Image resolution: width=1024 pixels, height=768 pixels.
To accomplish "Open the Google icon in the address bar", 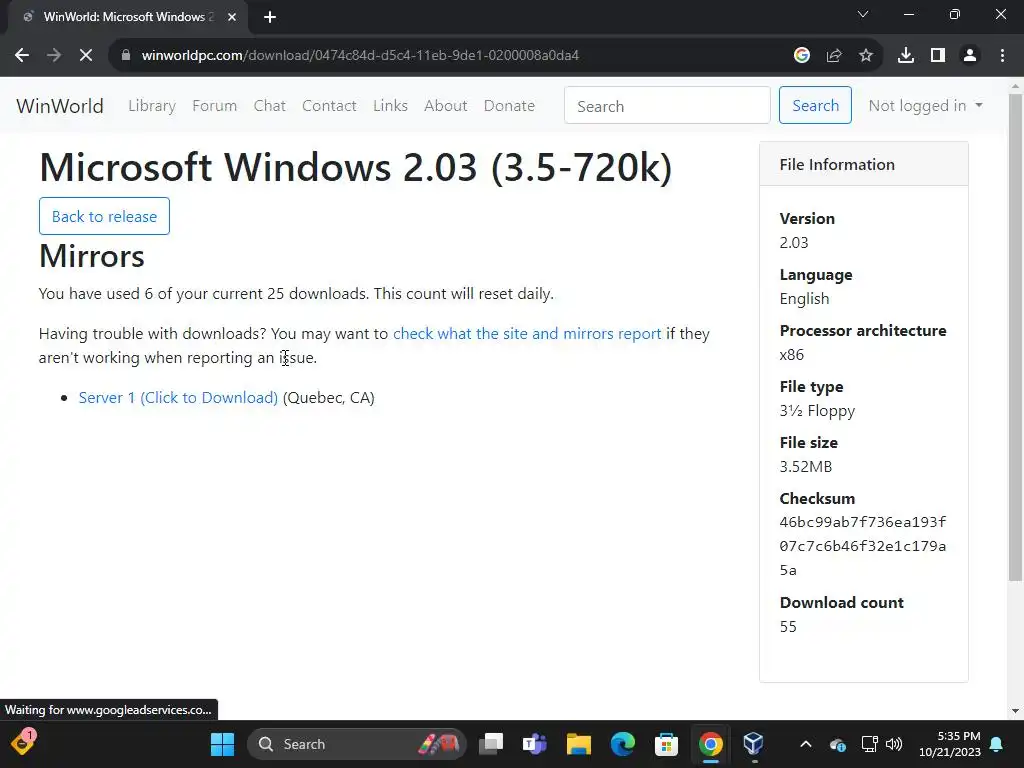I will 802,56.
